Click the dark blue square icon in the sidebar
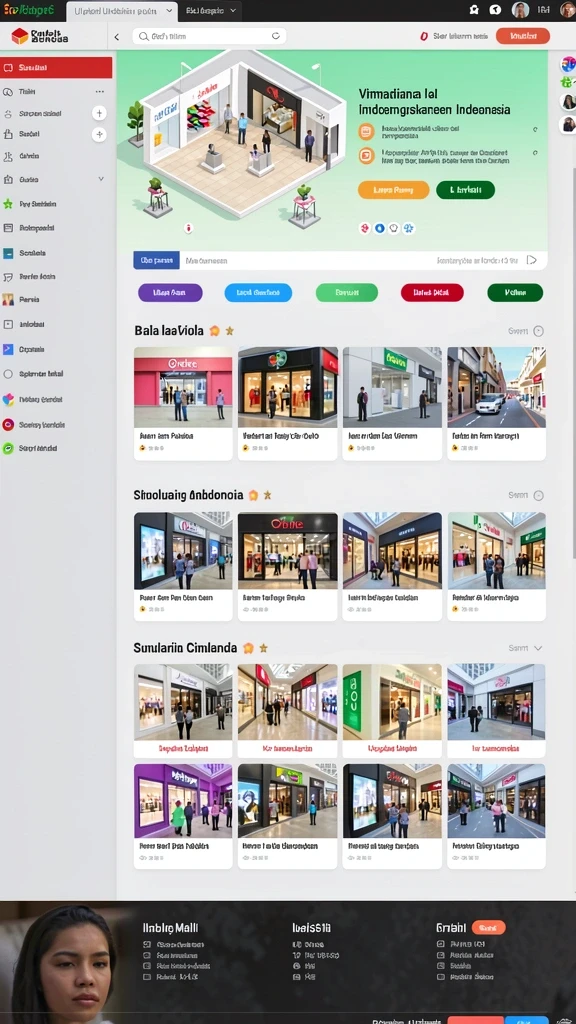Viewport: 576px width, 1024px height. pos(8,253)
